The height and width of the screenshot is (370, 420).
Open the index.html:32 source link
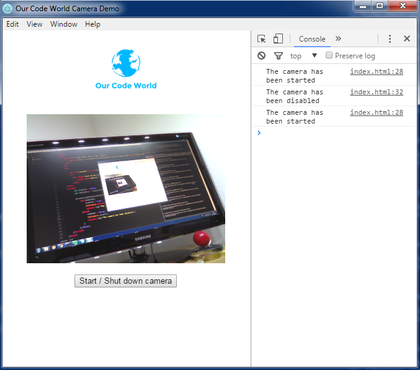pos(376,92)
